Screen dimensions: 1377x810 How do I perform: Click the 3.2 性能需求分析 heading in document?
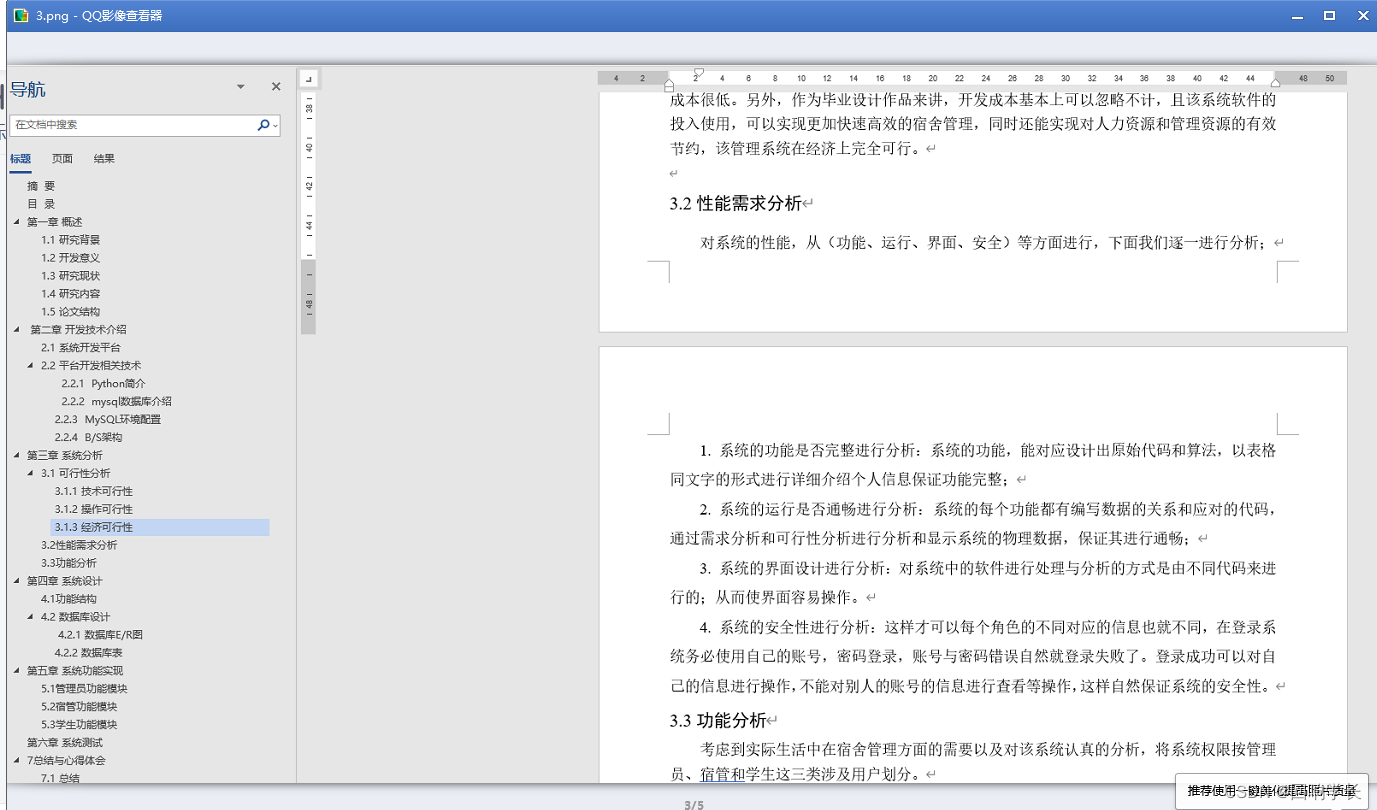(736, 204)
